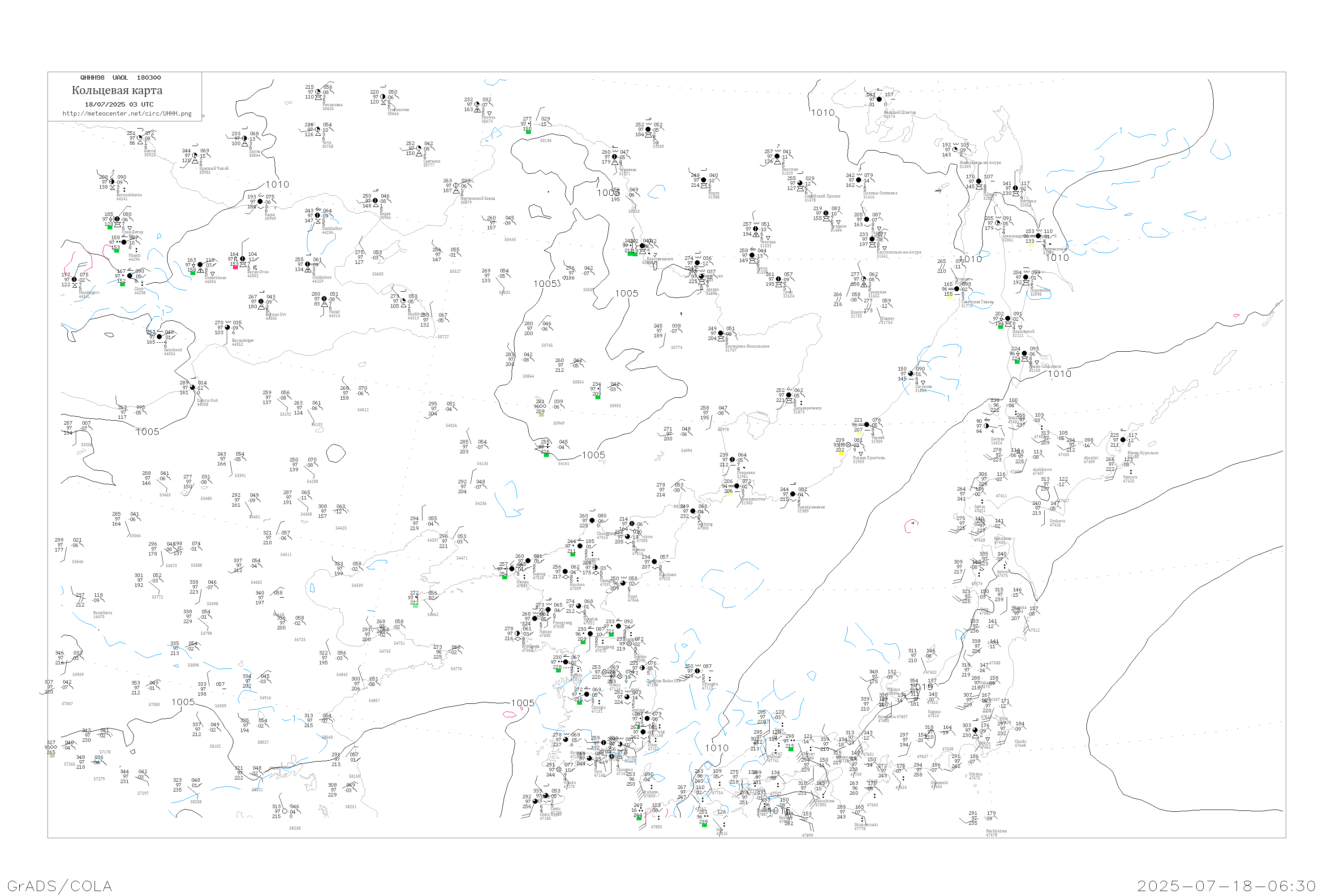Click the Choibalsan 44259 half-filled station circle
The width and height of the screenshot is (1344, 896).
click(308, 264)
